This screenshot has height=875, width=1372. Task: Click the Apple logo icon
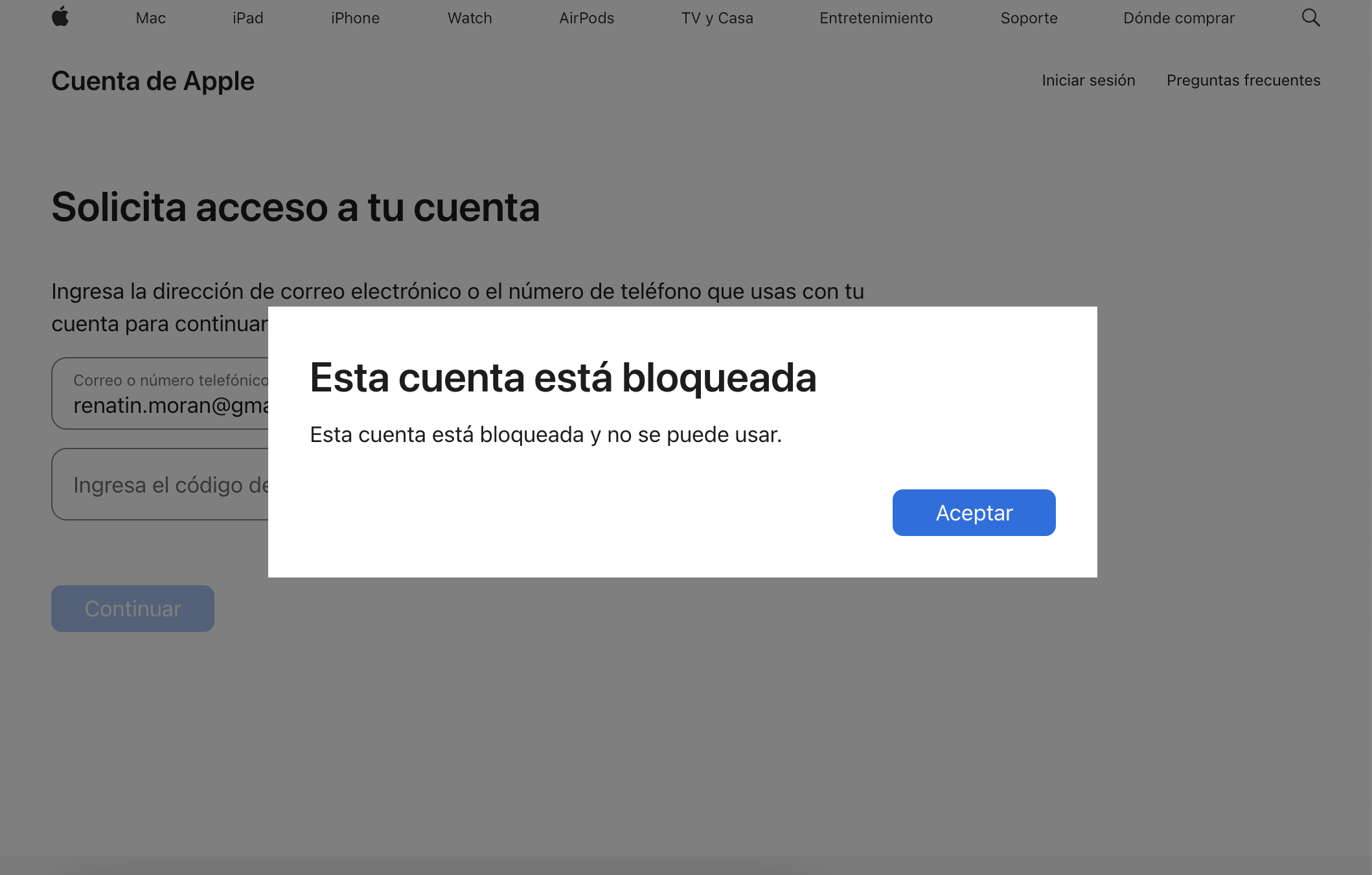[60, 17]
